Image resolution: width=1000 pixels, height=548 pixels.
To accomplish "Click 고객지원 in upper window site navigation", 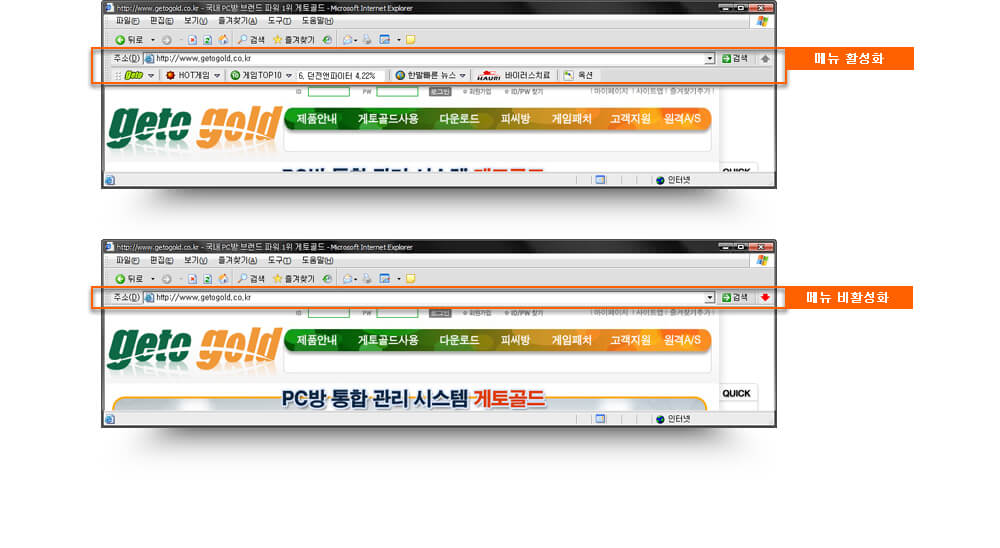I will point(630,119).
